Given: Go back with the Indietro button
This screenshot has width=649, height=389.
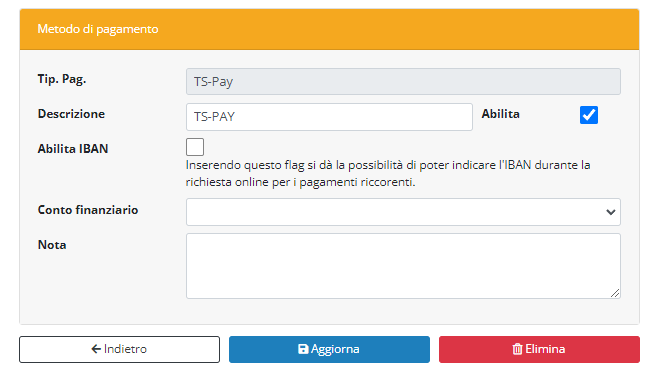Looking at the screenshot, I should (119, 349).
